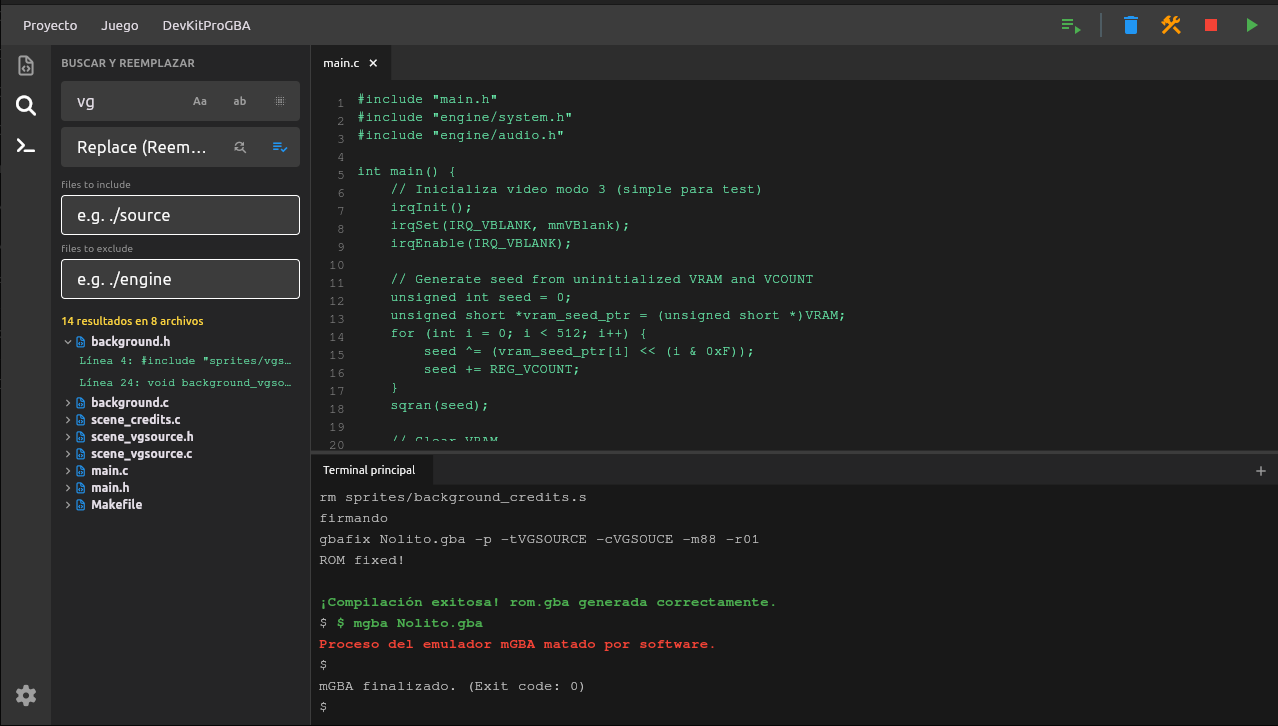Open settings gear in sidebar

tap(26, 695)
